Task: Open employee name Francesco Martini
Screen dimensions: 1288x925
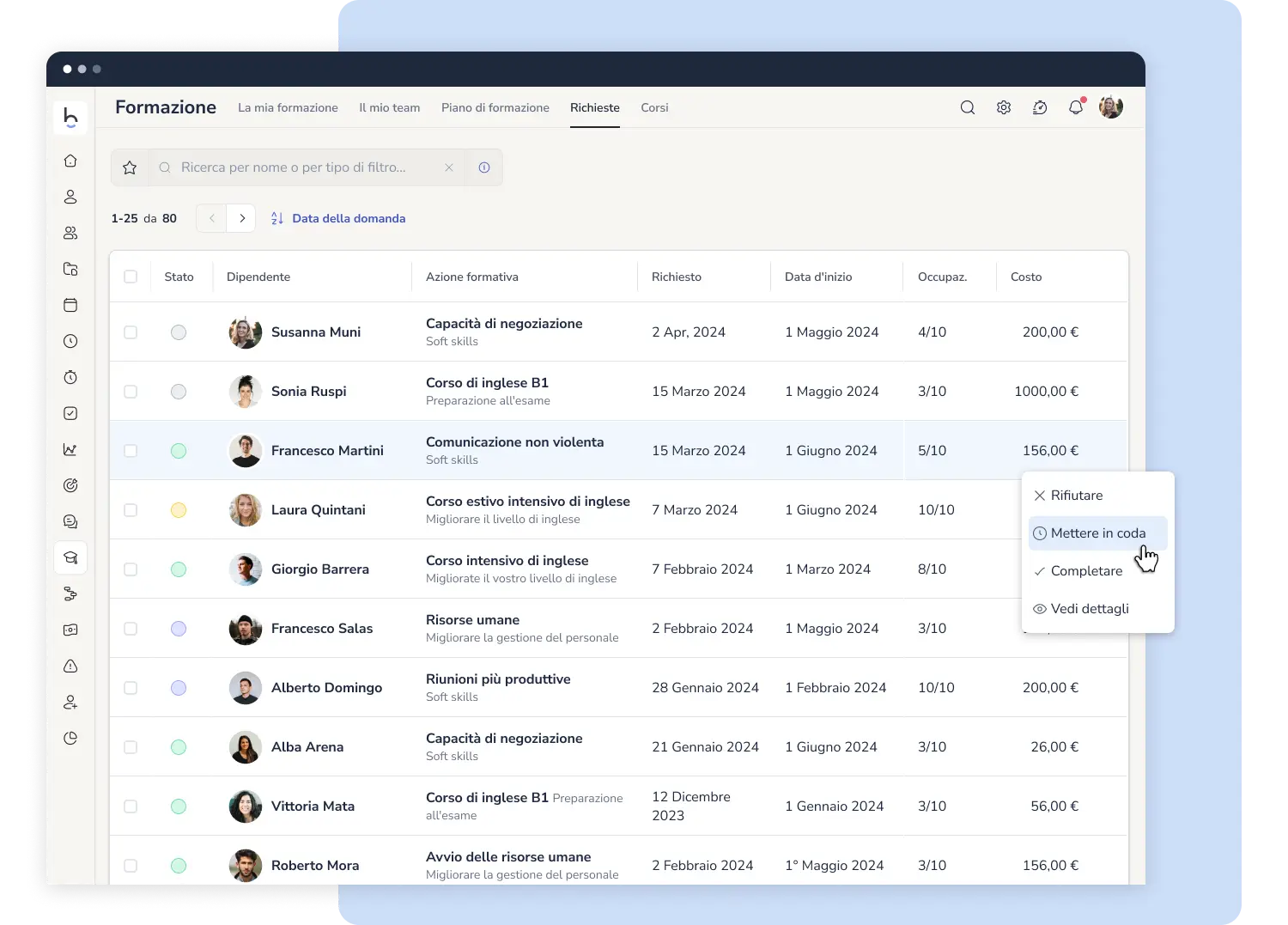Action: [327, 451]
